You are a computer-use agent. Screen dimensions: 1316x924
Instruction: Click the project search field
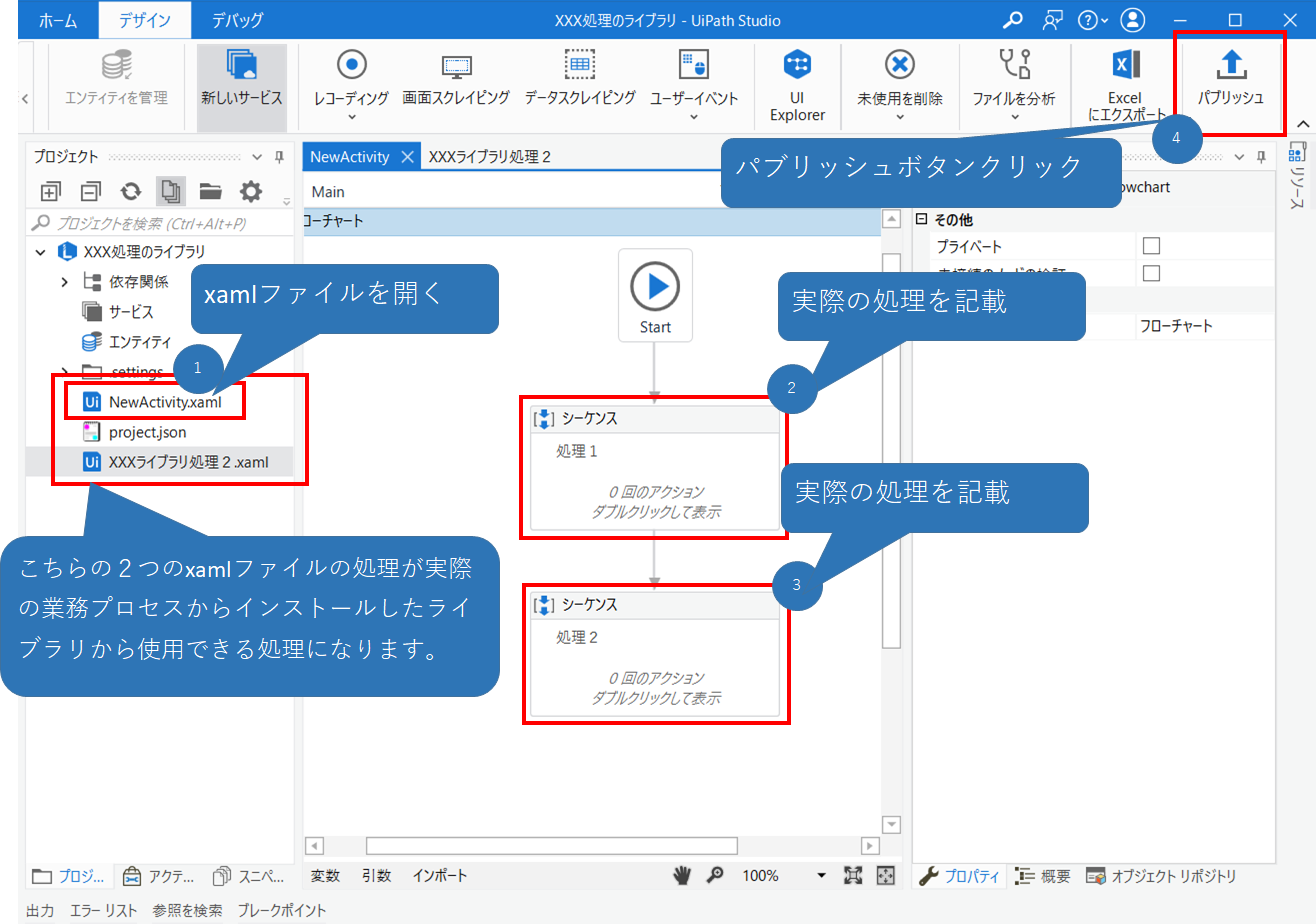[x=160, y=223]
